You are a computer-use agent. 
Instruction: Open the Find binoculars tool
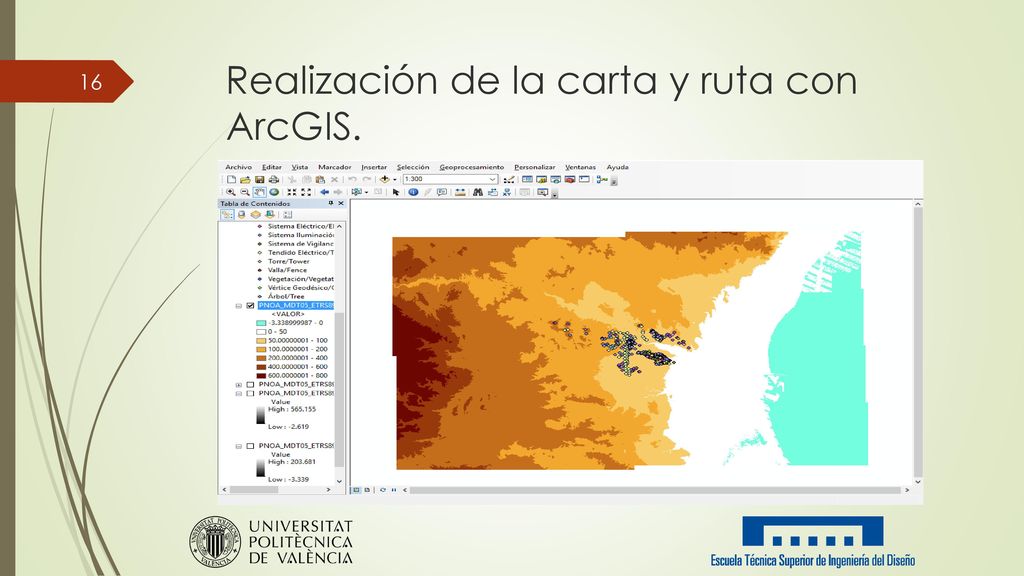click(x=477, y=192)
